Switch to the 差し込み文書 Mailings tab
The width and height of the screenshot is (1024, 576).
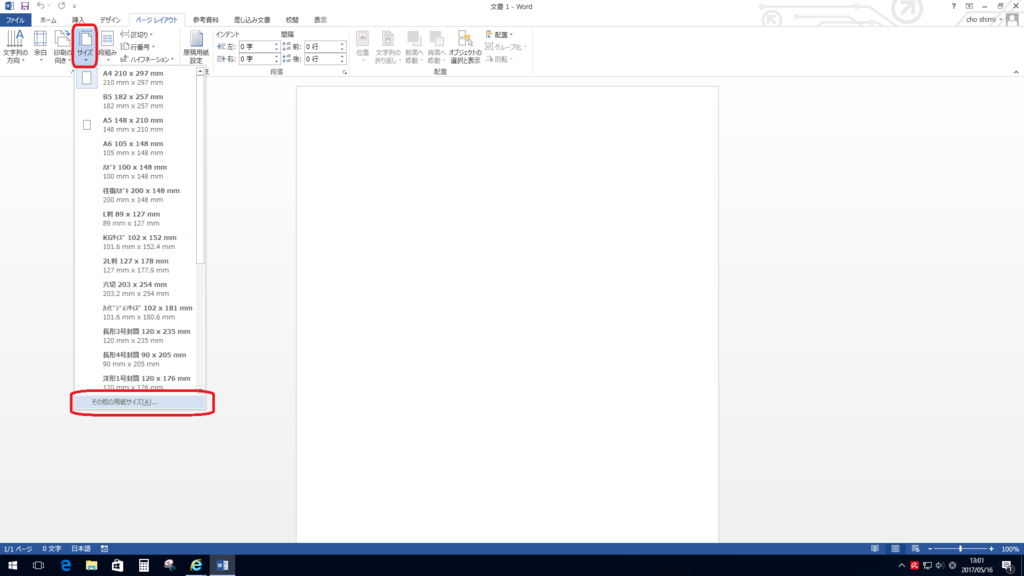pos(252,20)
